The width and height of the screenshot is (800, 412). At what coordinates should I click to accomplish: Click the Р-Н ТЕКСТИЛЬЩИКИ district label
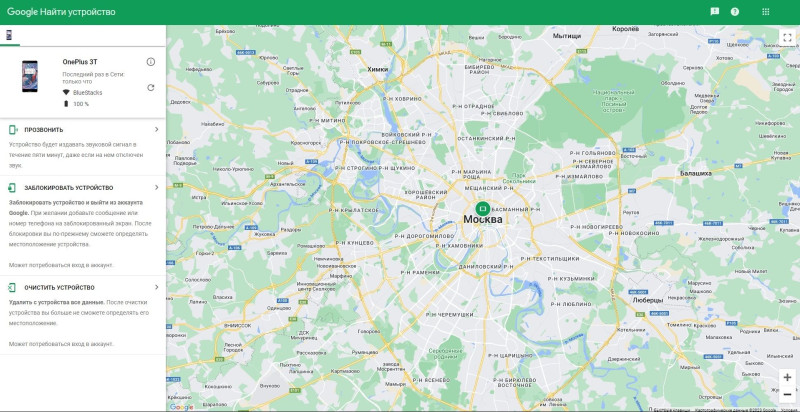click(x=549, y=259)
